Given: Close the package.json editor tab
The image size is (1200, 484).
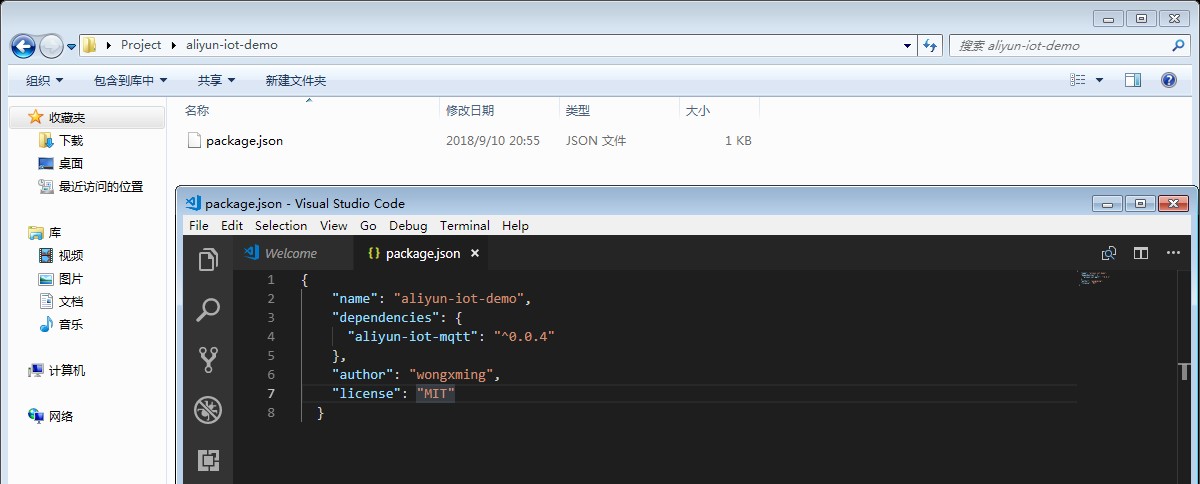Looking at the screenshot, I should point(475,253).
